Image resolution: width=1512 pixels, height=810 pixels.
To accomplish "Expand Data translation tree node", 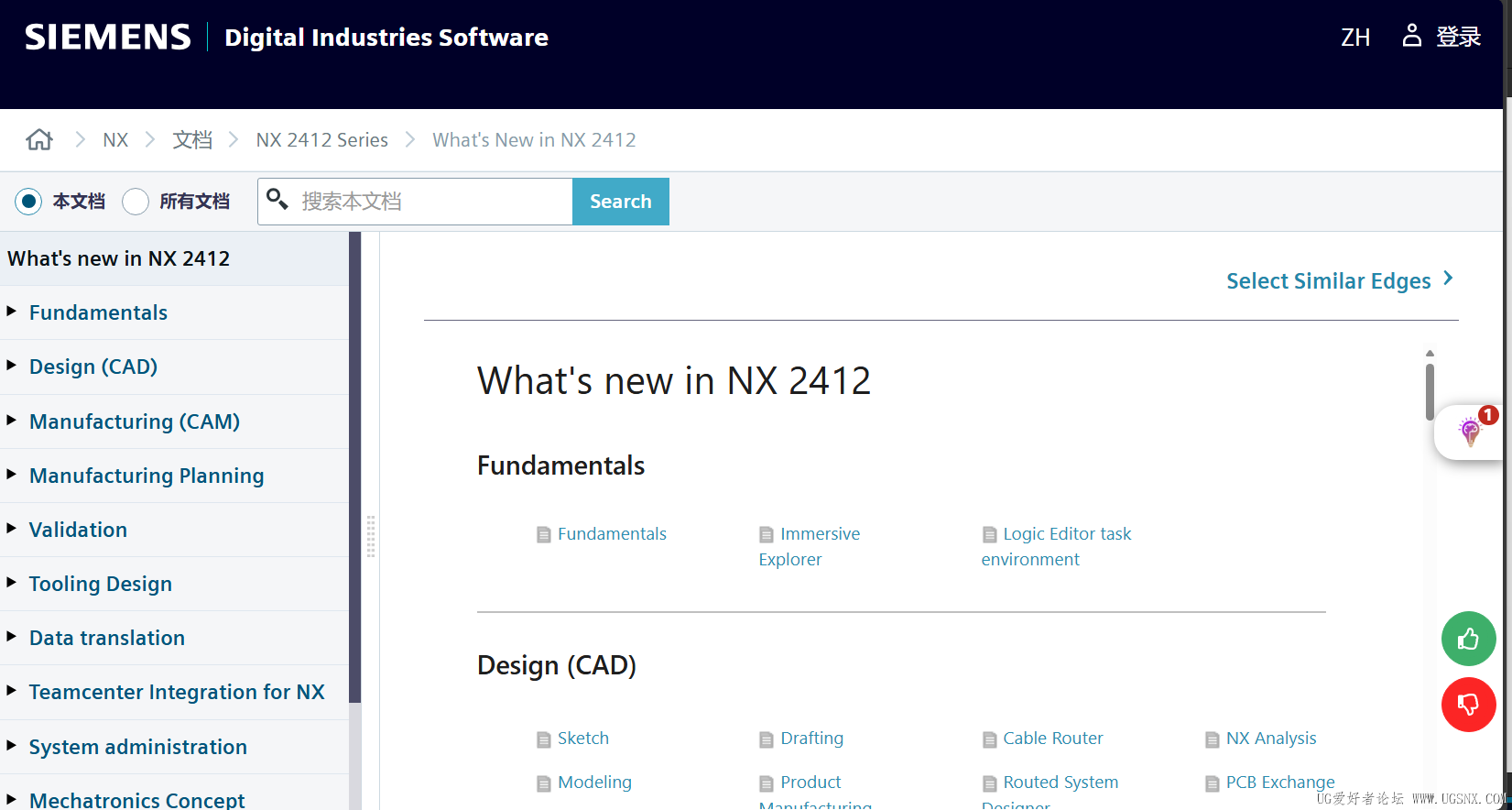I will point(12,637).
